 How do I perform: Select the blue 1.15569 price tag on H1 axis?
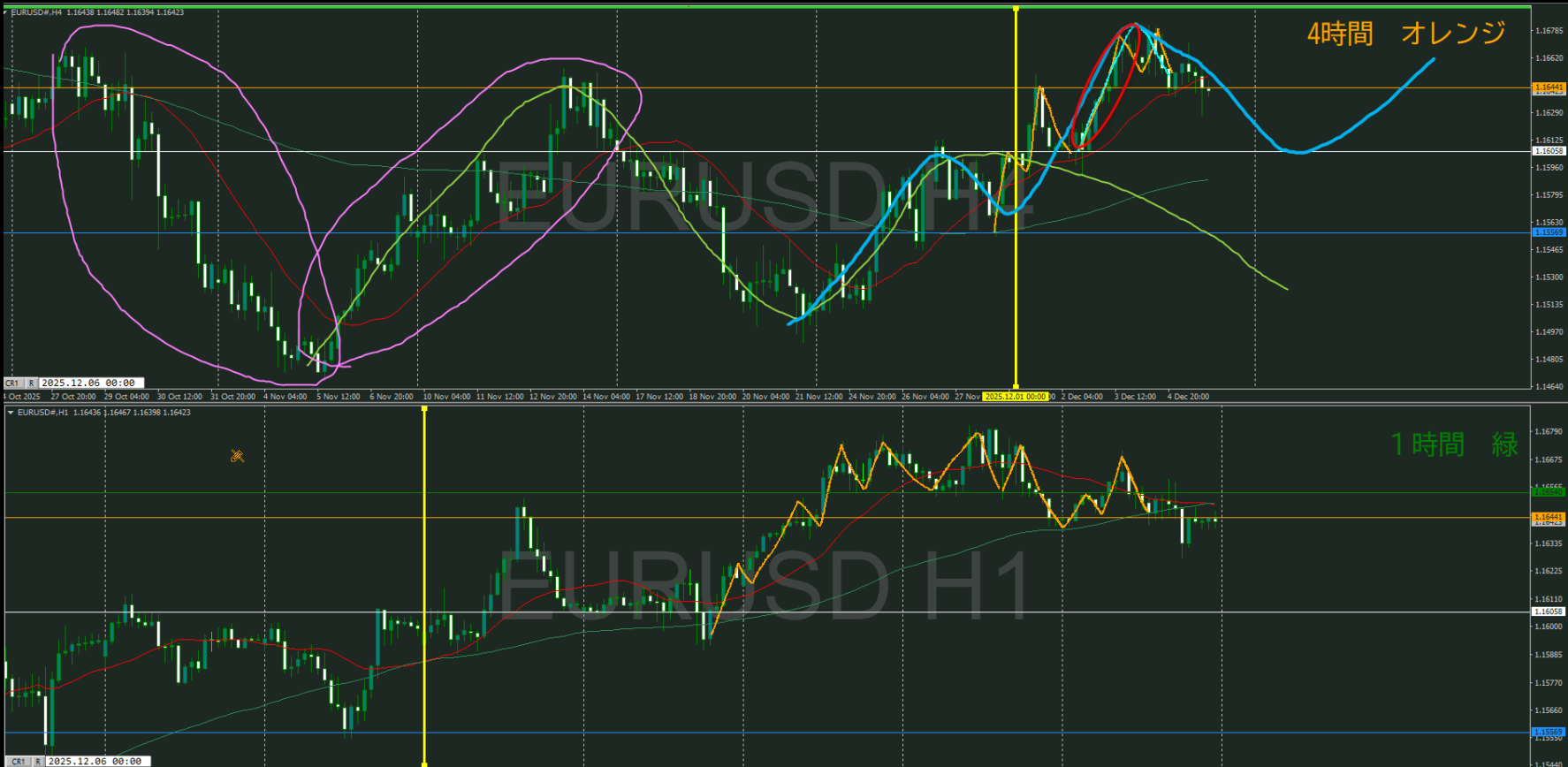coord(1548,732)
